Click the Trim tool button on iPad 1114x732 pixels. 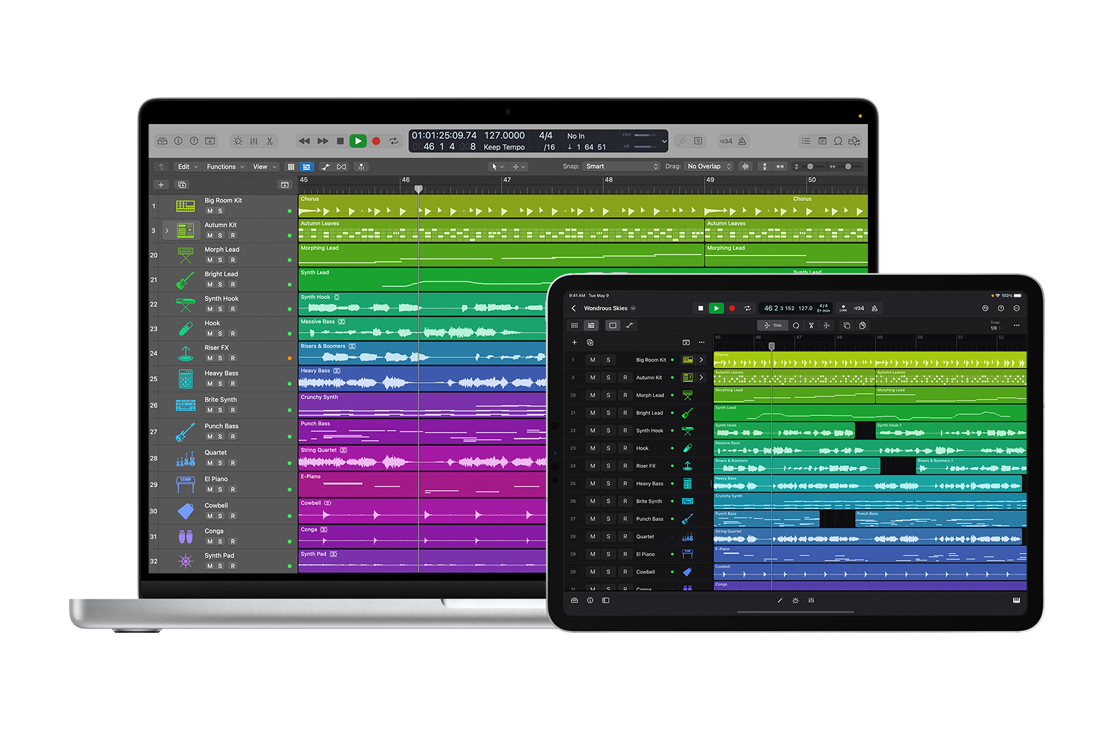[772, 325]
